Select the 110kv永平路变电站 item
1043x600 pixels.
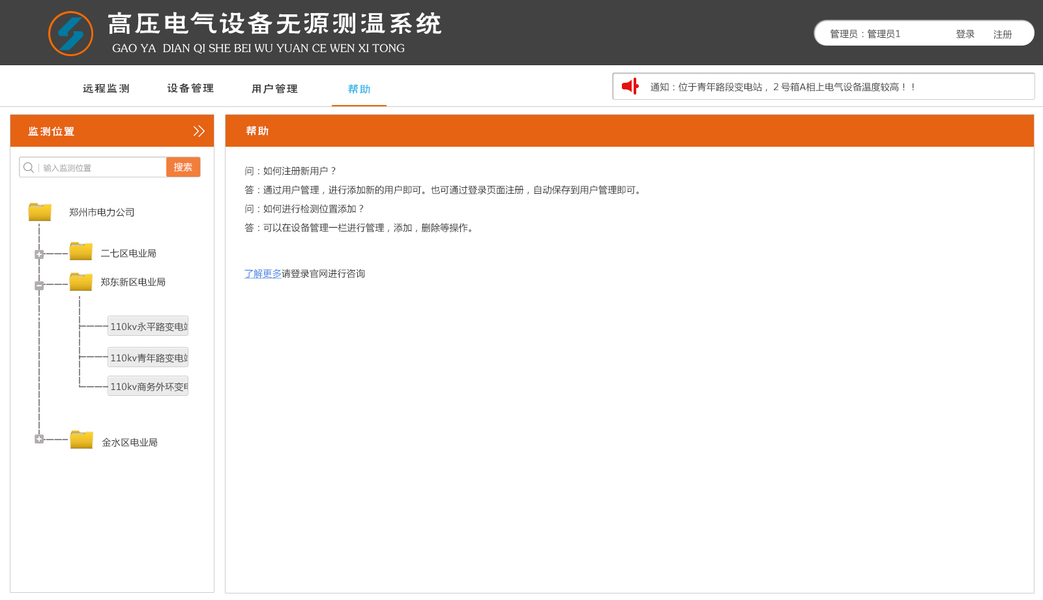click(x=148, y=327)
